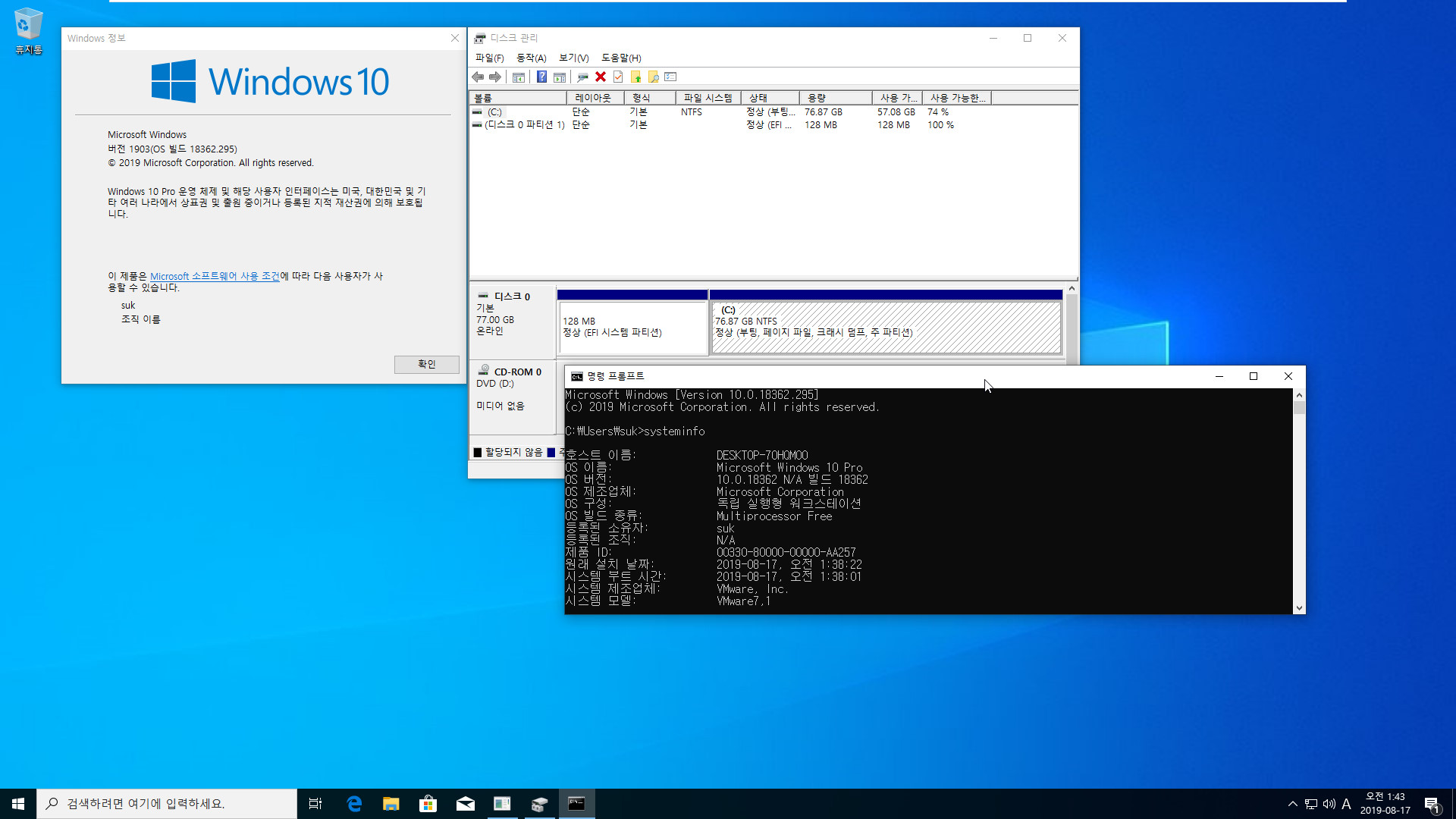Open File Explorer from taskbar
The width and height of the screenshot is (1456, 819).
coord(391,804)
